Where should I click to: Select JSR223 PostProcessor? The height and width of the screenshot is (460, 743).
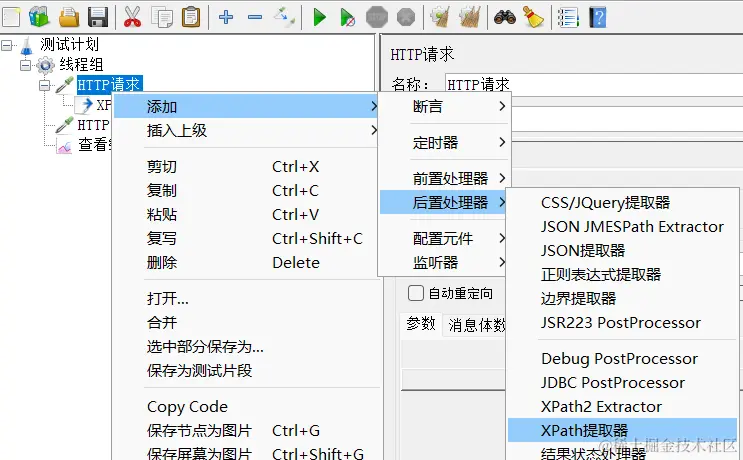click(622, 322)
